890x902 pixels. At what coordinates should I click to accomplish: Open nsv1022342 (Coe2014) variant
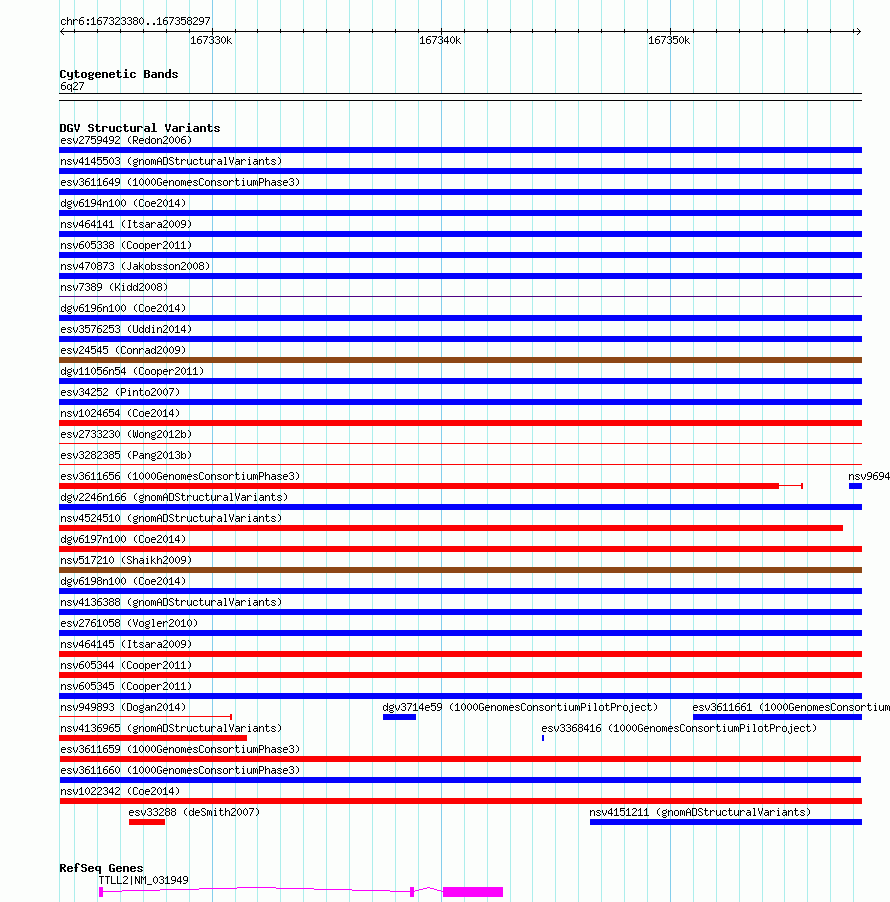120,792
